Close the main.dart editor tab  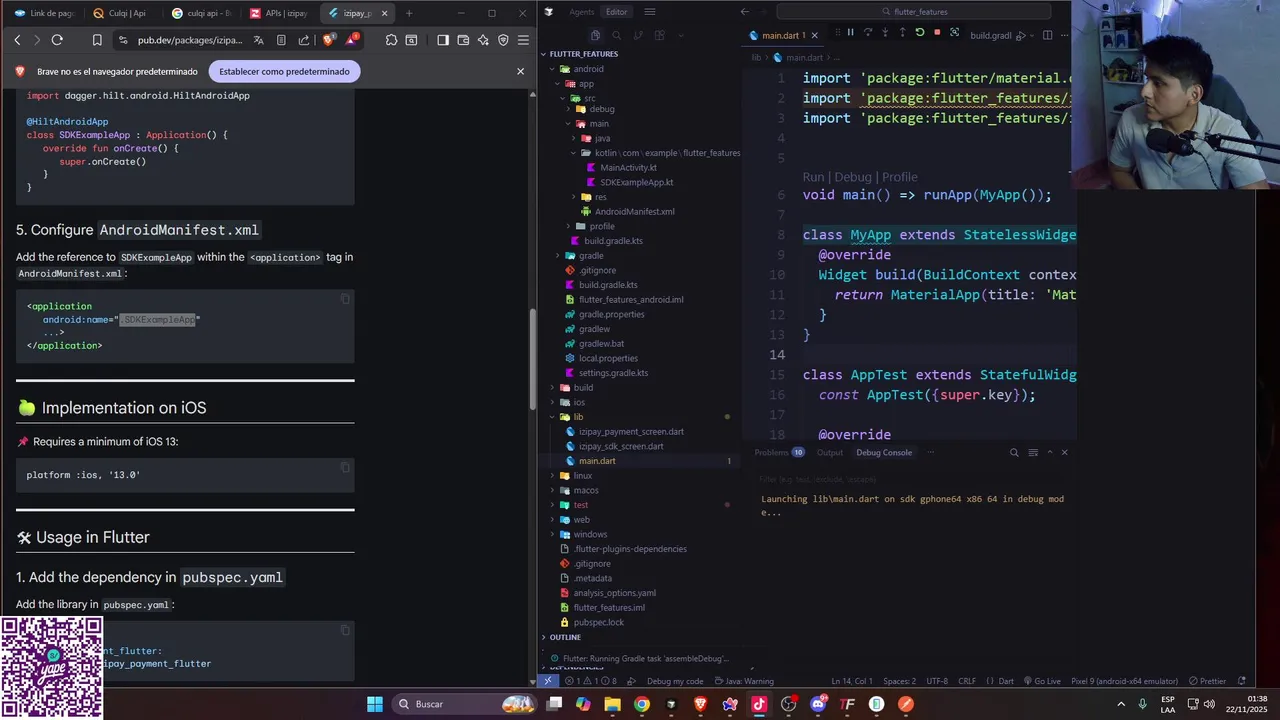814,35
